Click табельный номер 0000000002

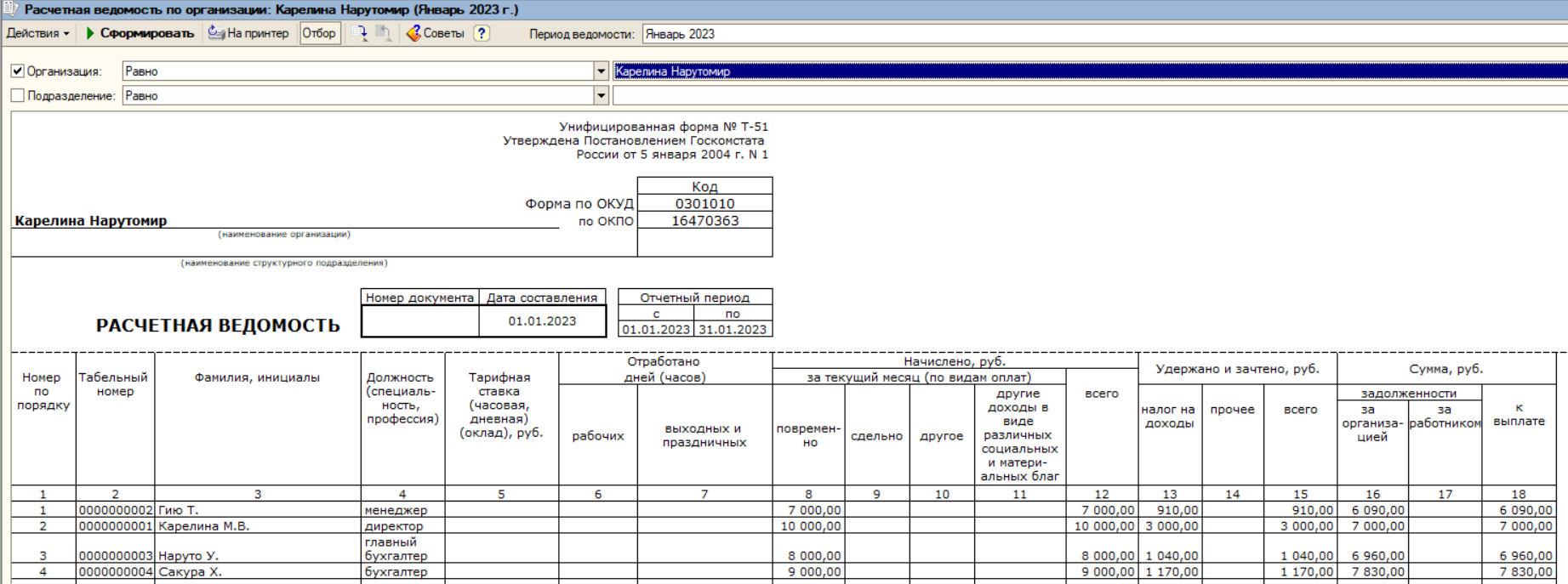pos(115,510)
